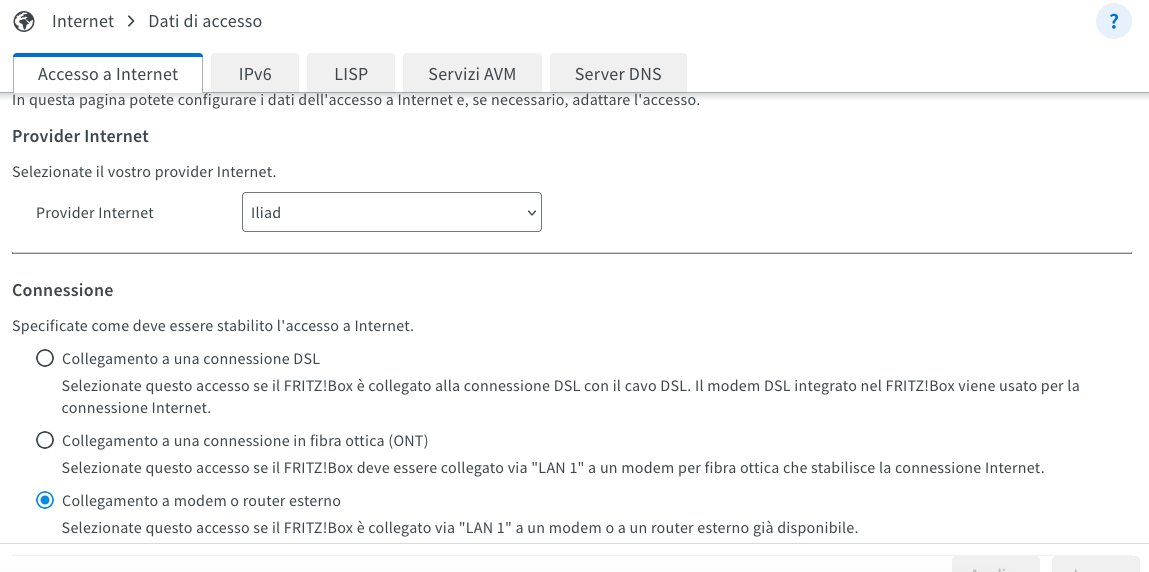Click the arrow of the Iliad combo box
The image size is (1149, 572).
point(530,213)
